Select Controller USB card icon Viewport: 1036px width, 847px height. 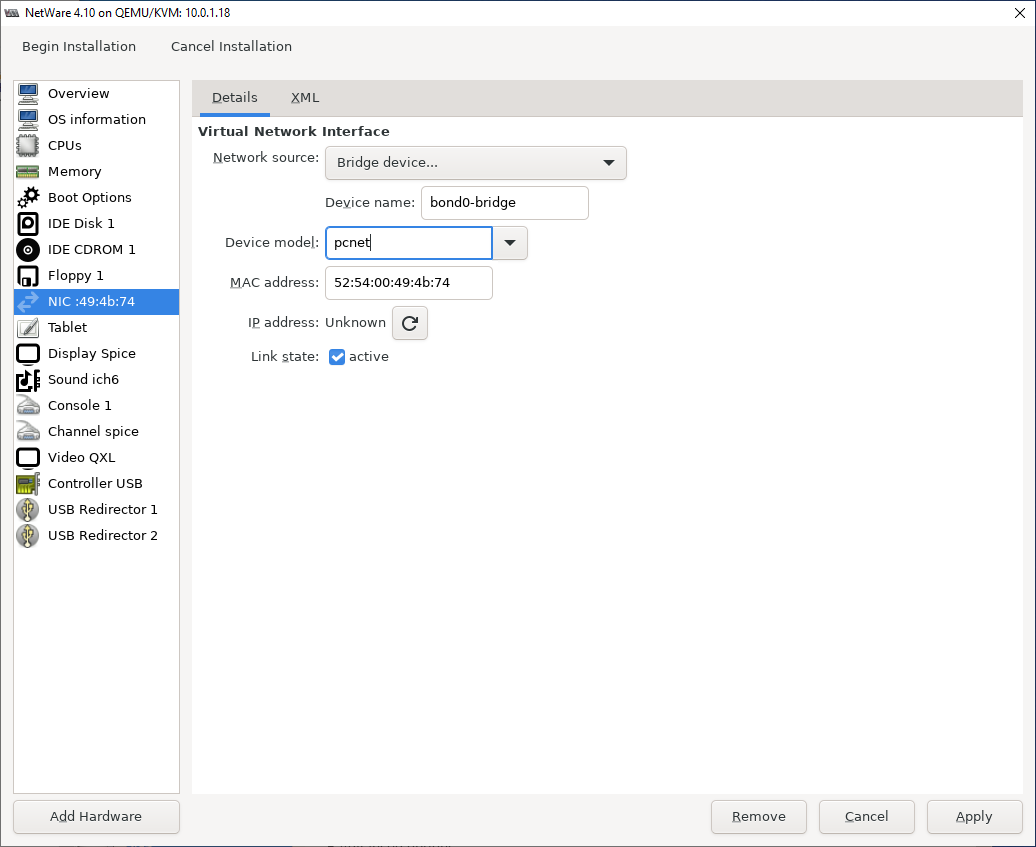click(x=28, y=484)
